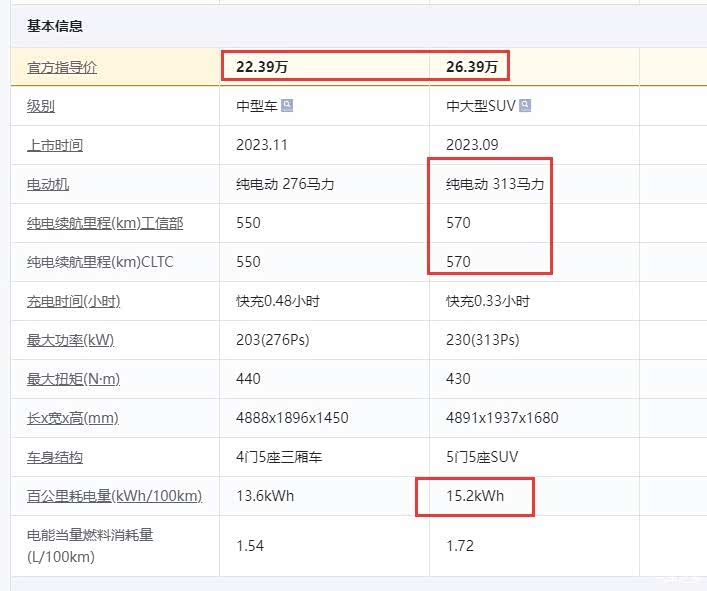Open the 官方指导价 row label link
The width and height of the screenshot is (707, 591).
tap(62, 67)
